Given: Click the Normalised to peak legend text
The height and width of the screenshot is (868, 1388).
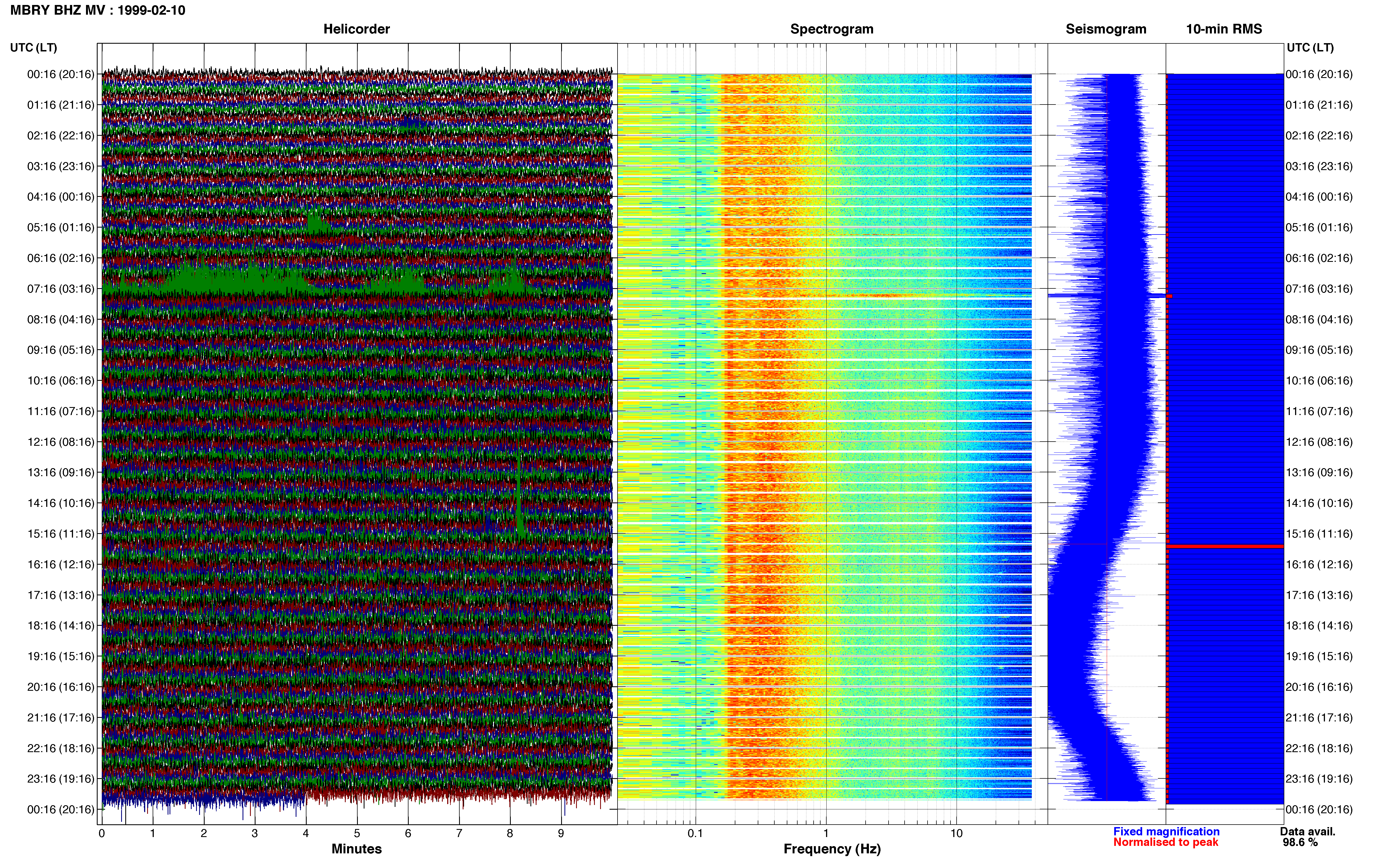Looking at the screenshot, I should tap(1165, 842).
